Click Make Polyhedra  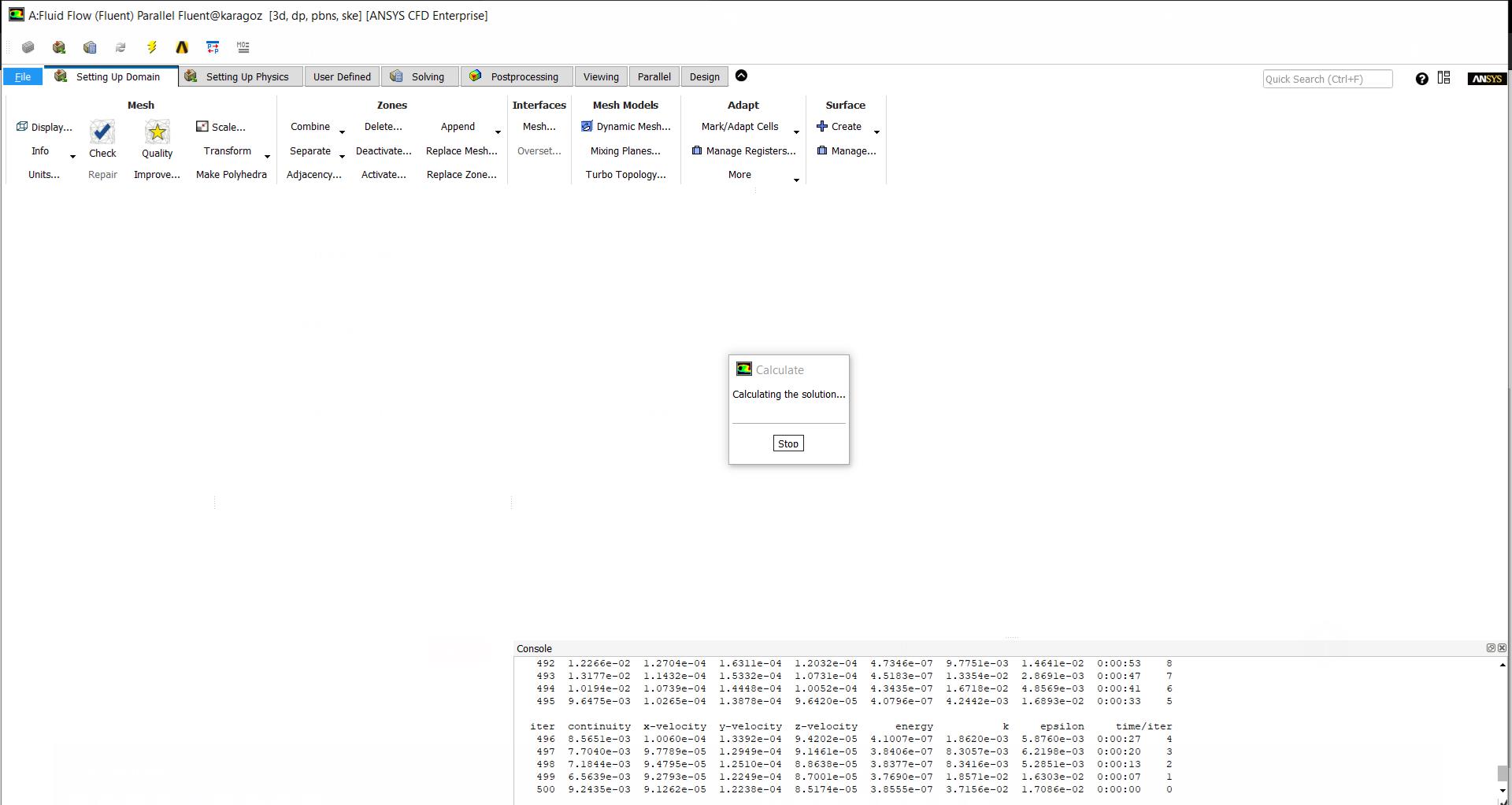[232, 175]
